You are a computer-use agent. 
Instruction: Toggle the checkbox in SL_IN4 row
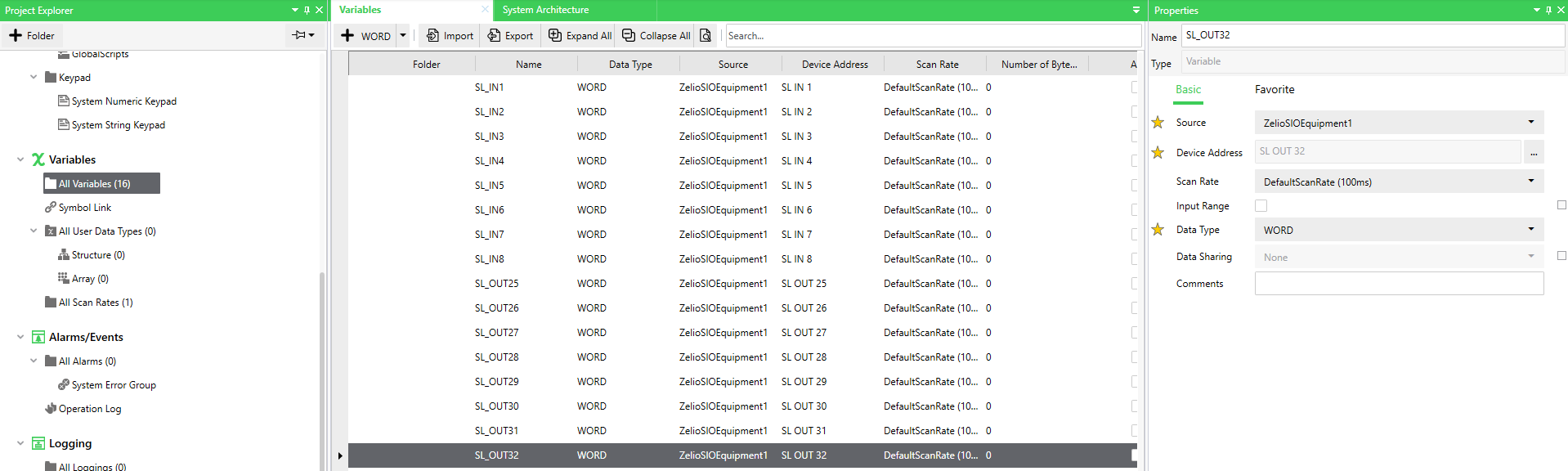click(x=1134, y=160)
